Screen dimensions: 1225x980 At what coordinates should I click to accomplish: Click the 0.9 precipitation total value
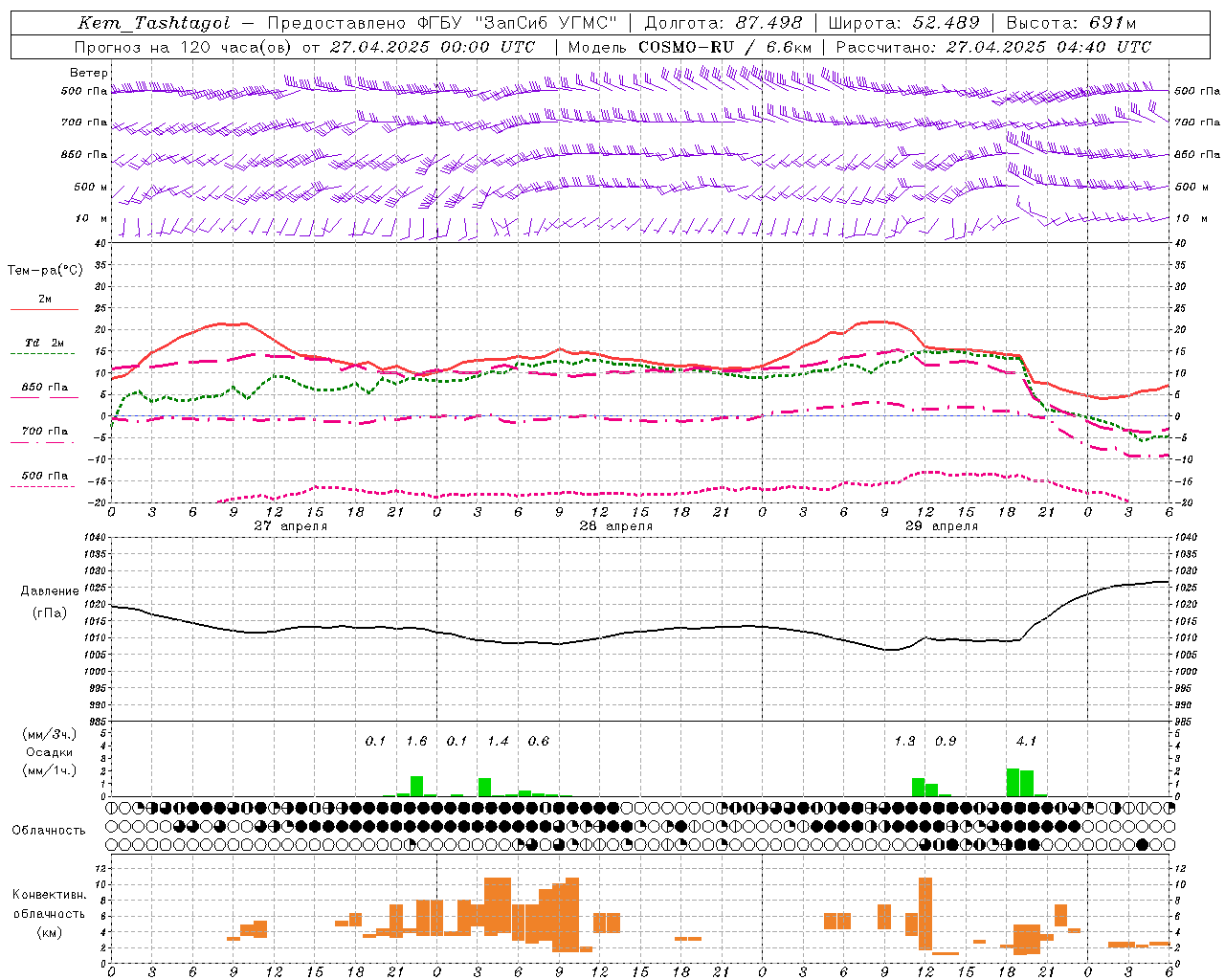946,742
